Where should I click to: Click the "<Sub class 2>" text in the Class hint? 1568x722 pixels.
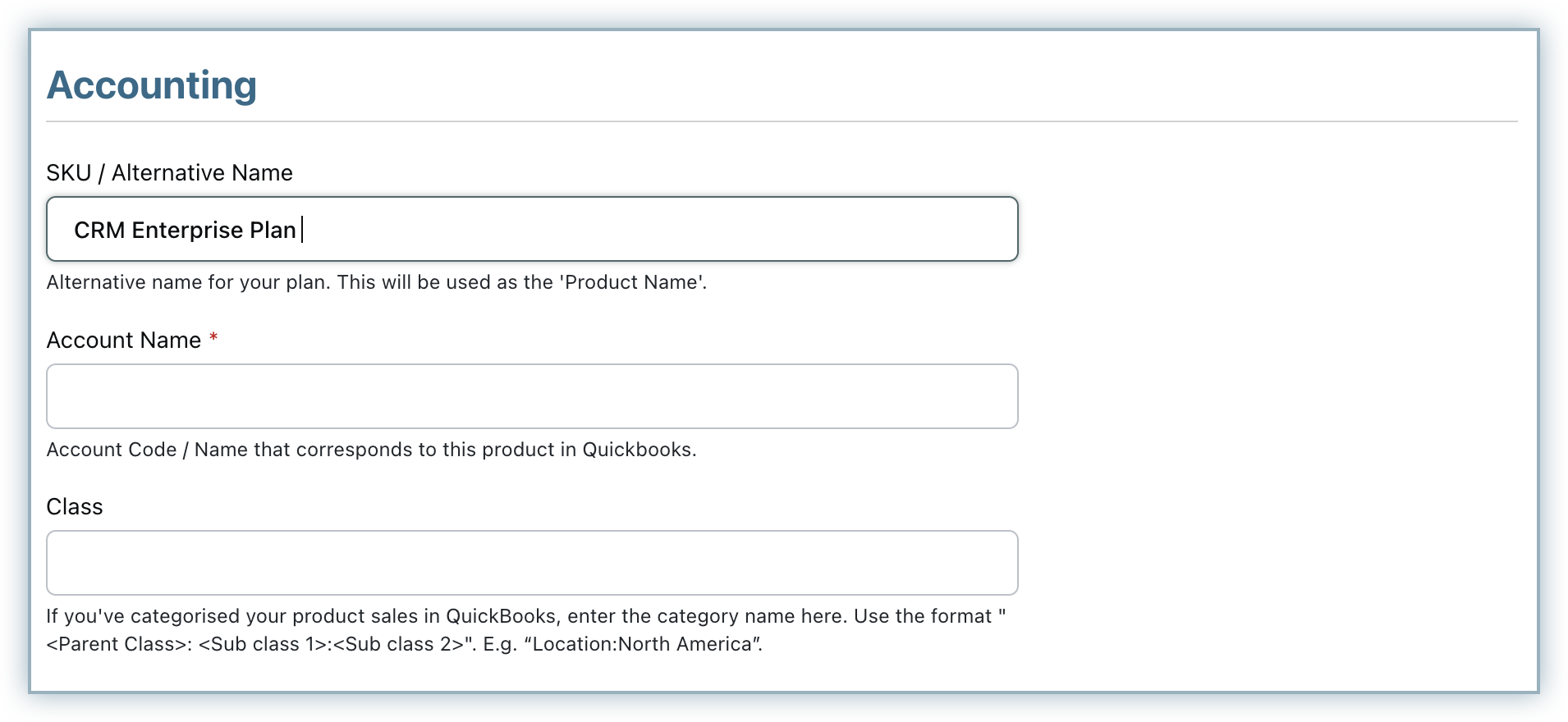point(404,644)
